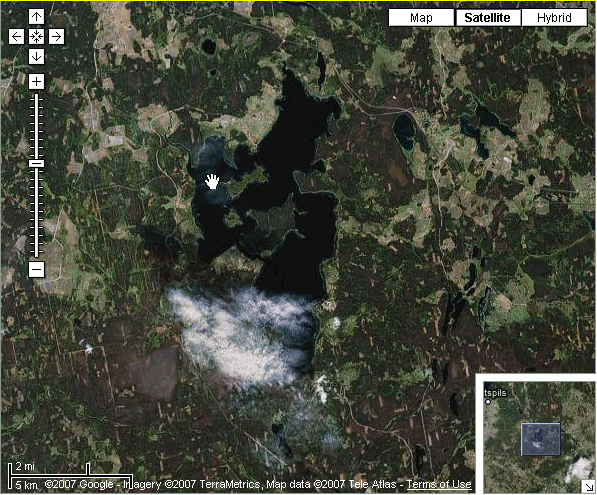Click the blue viewport rectangle in overview map

pos(540,439)
